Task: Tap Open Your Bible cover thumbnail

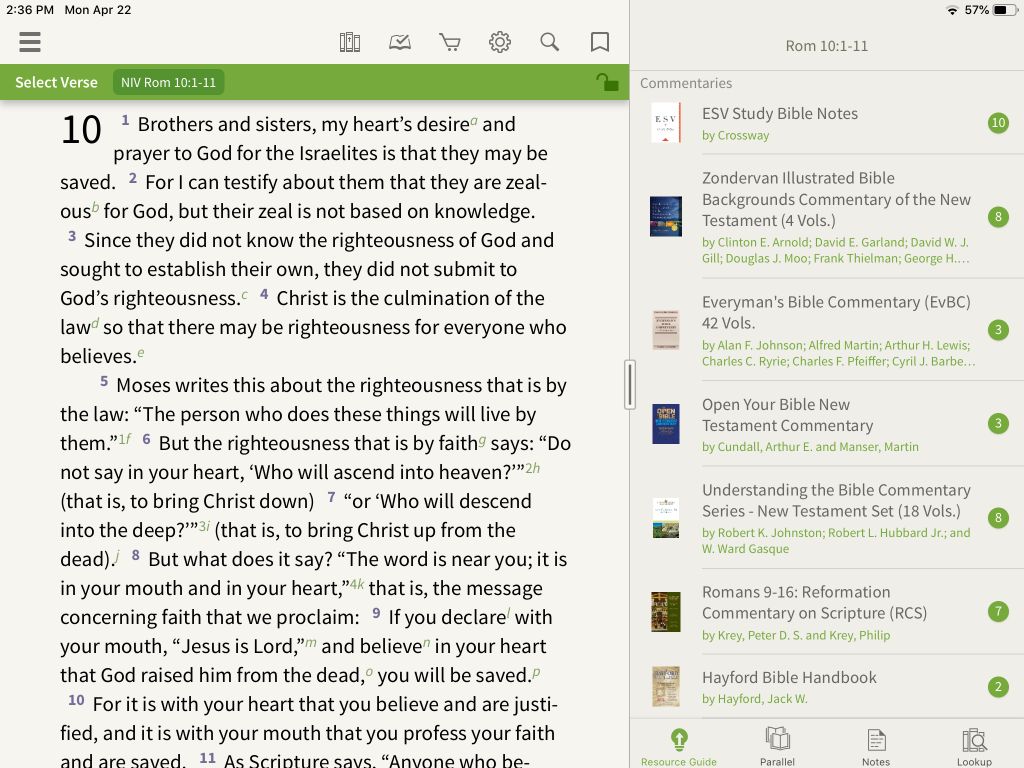Action: [x=666, y=424]
